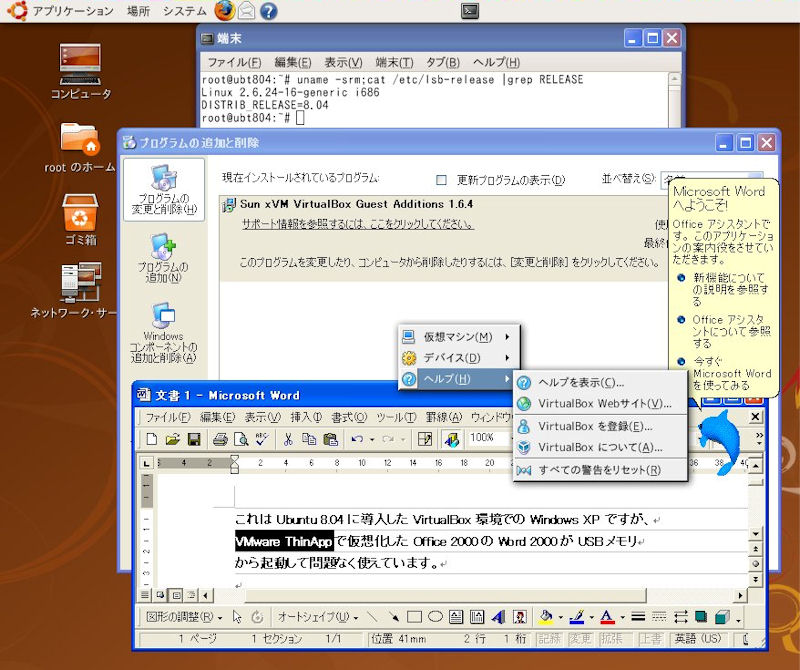800x670 pixels.
Task: Toggle the 変更 track changes indicator
Action: click(581, 639)
